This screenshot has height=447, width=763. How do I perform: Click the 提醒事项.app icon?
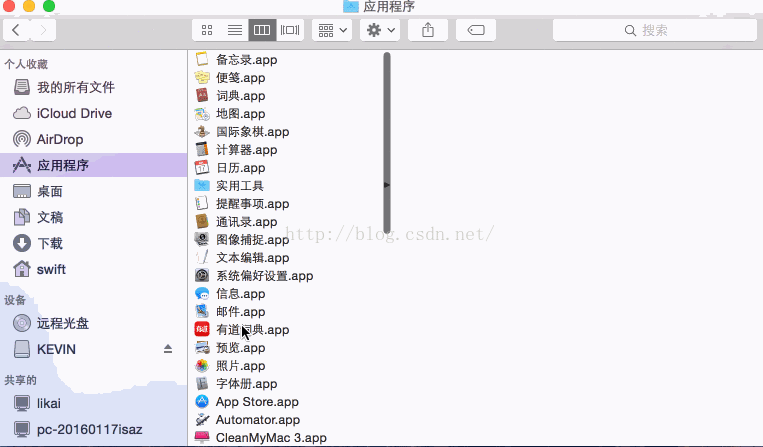pyautogui.click(x=202, y=203)
